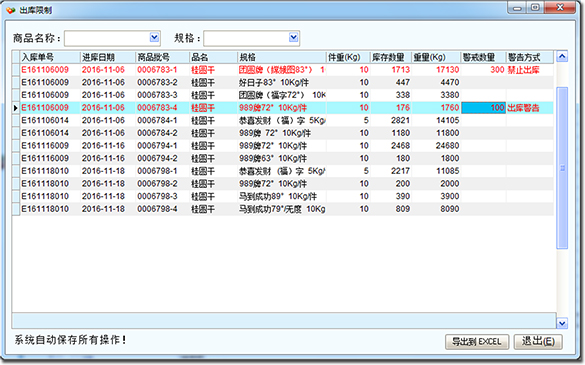Screen dimensions: 585x365
Task: Click spec cell 989牌63* 10Kg/件
Action: pyautogui.click(x=282, y=159)
